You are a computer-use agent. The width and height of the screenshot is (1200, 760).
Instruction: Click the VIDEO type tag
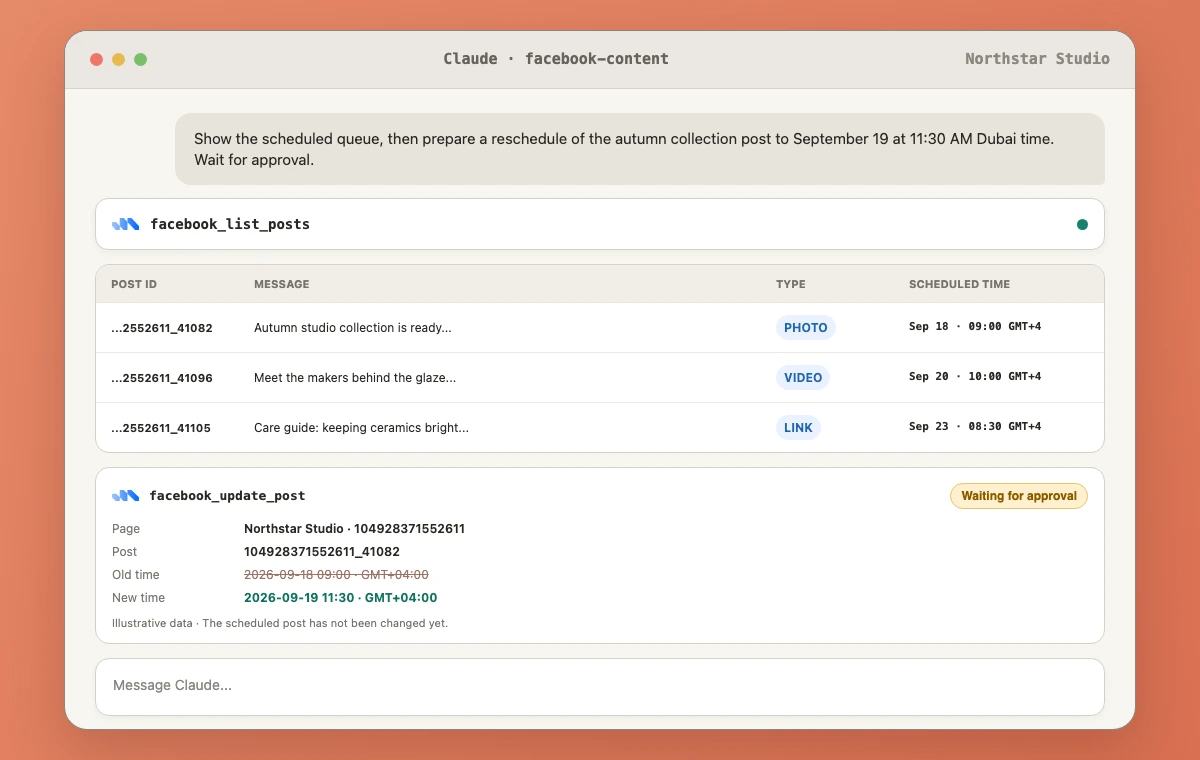[803, 377]
